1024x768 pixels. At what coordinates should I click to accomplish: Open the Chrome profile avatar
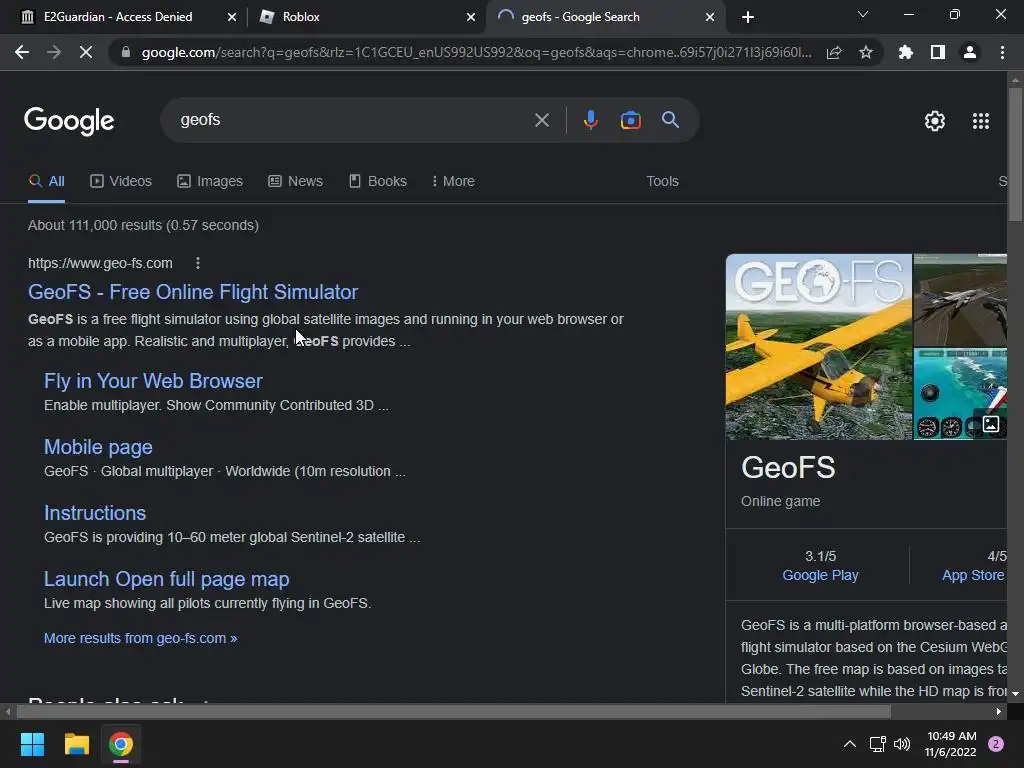[970, 52]
